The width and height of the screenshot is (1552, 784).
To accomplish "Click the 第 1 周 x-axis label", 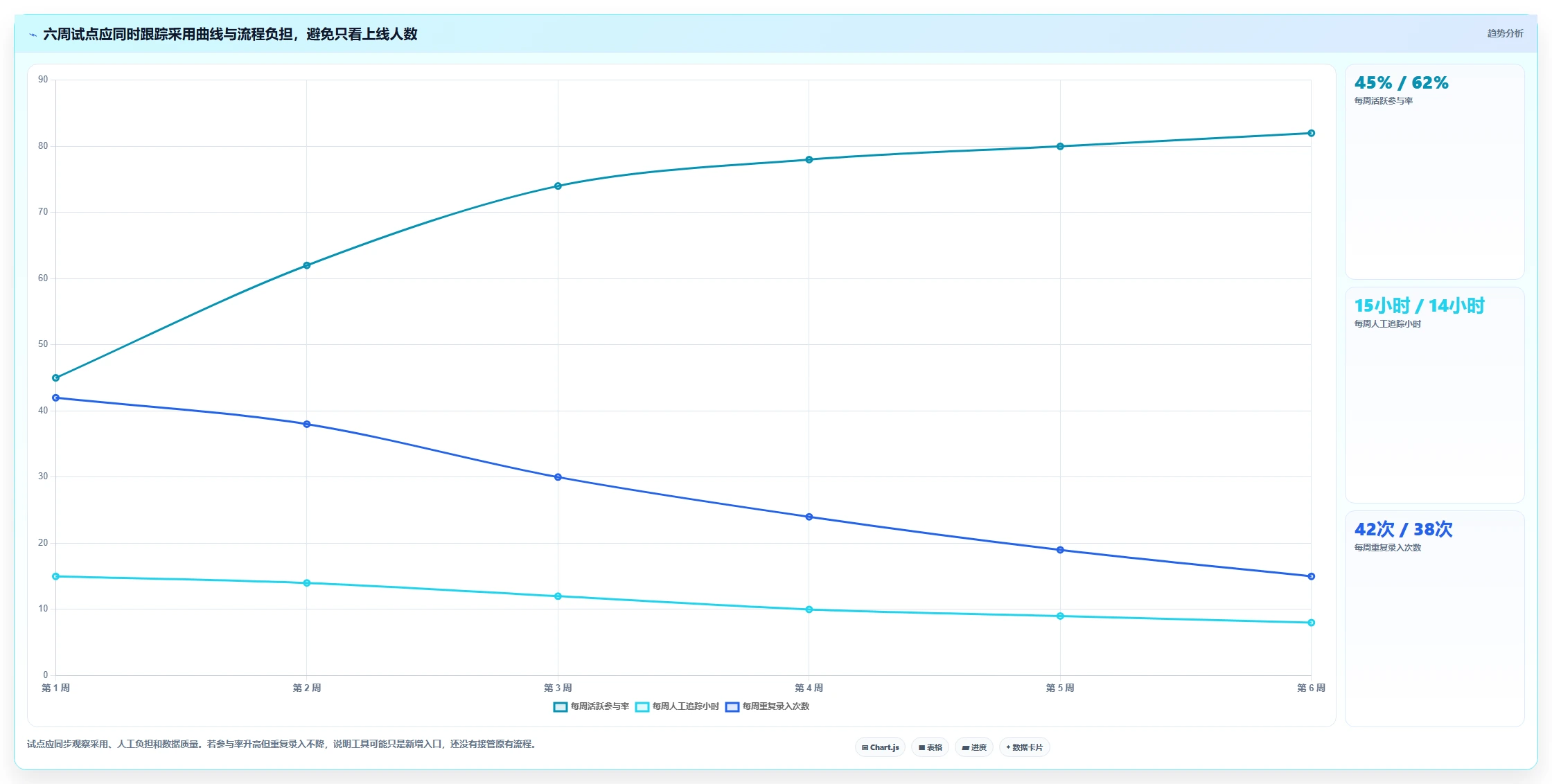I will [x=55, y=688].
